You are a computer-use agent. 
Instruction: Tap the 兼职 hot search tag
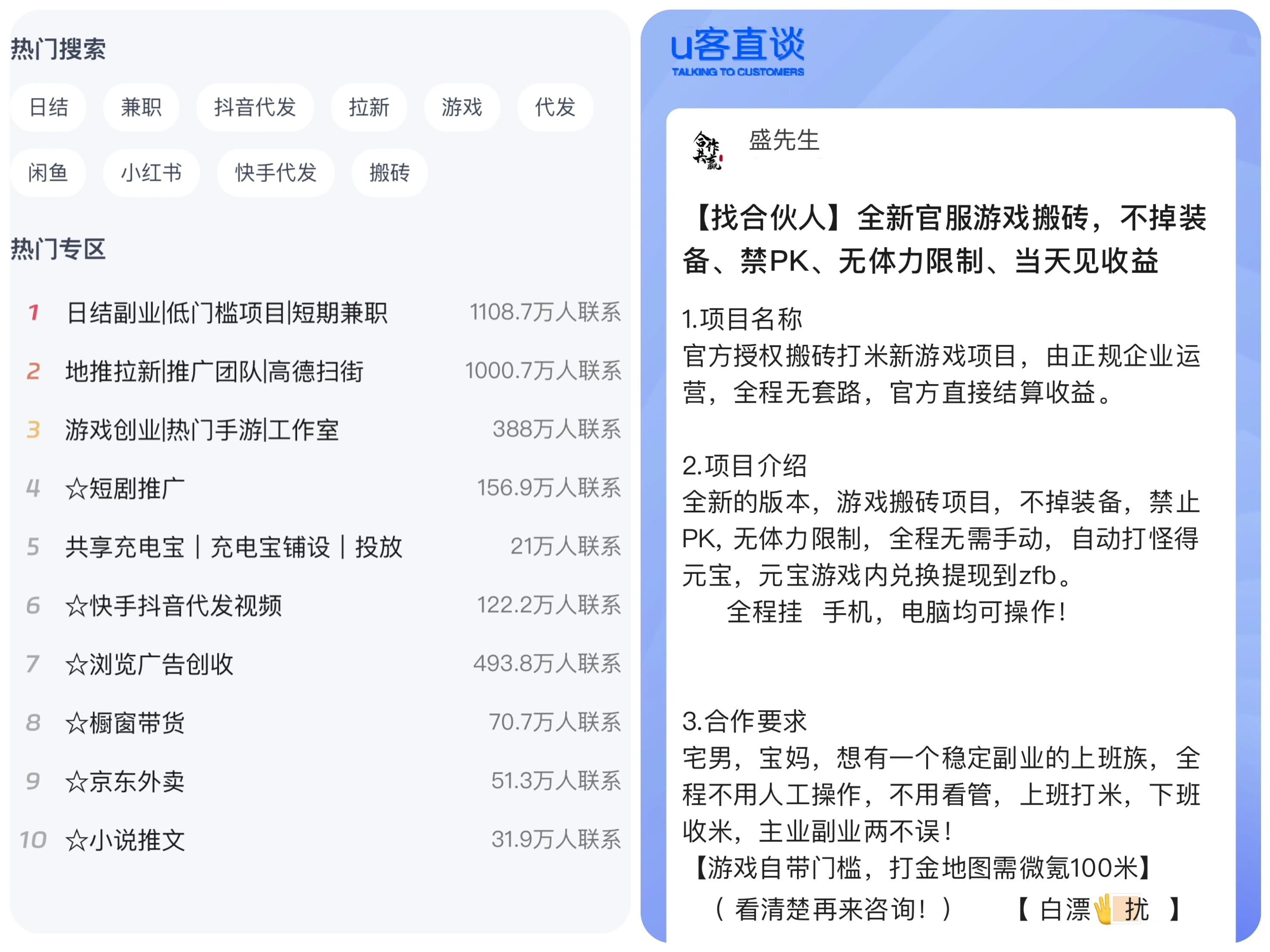141,107
